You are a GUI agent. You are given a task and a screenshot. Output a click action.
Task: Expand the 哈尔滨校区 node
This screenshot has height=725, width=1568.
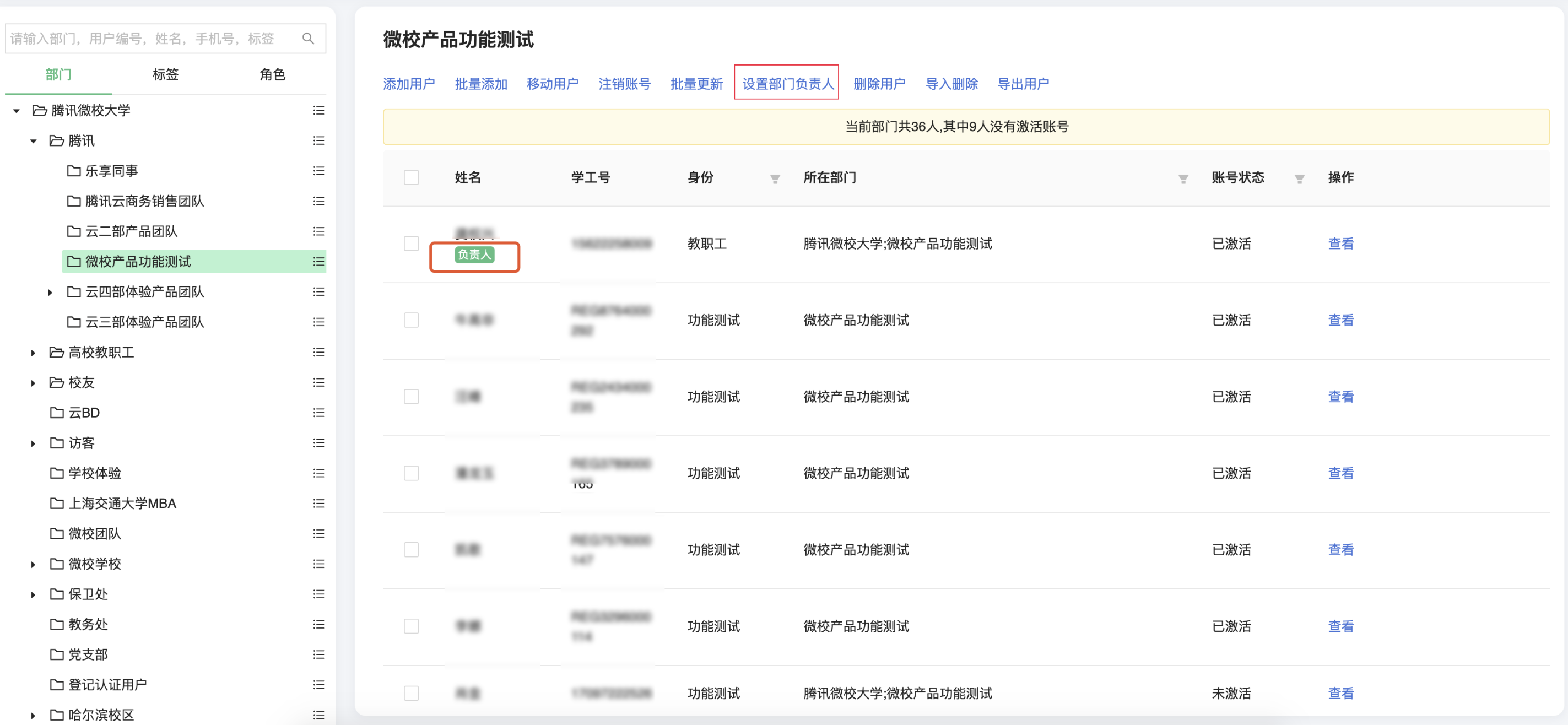(34, 715)
